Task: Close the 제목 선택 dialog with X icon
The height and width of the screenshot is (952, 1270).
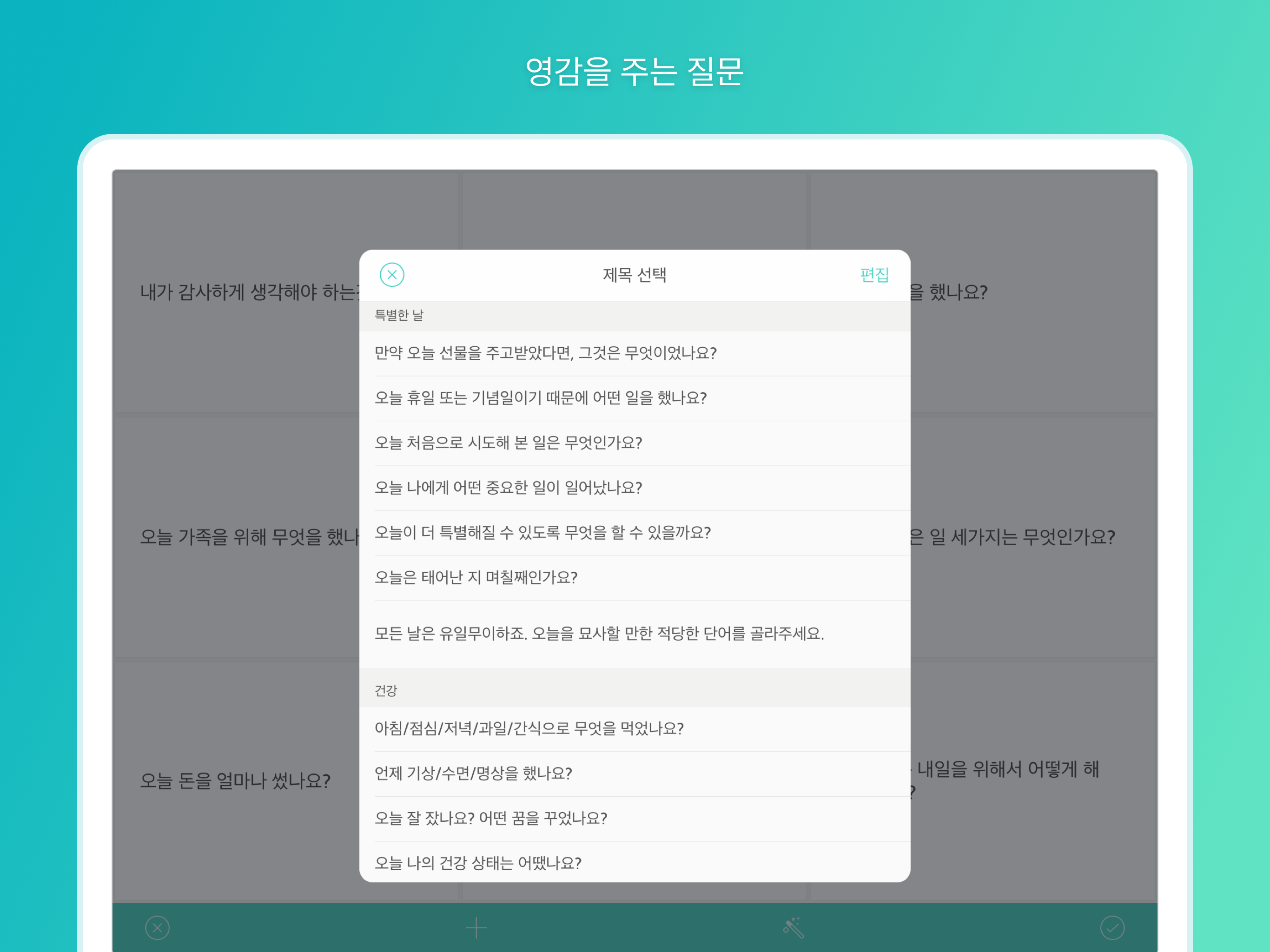Action: [x=391, y=274]
